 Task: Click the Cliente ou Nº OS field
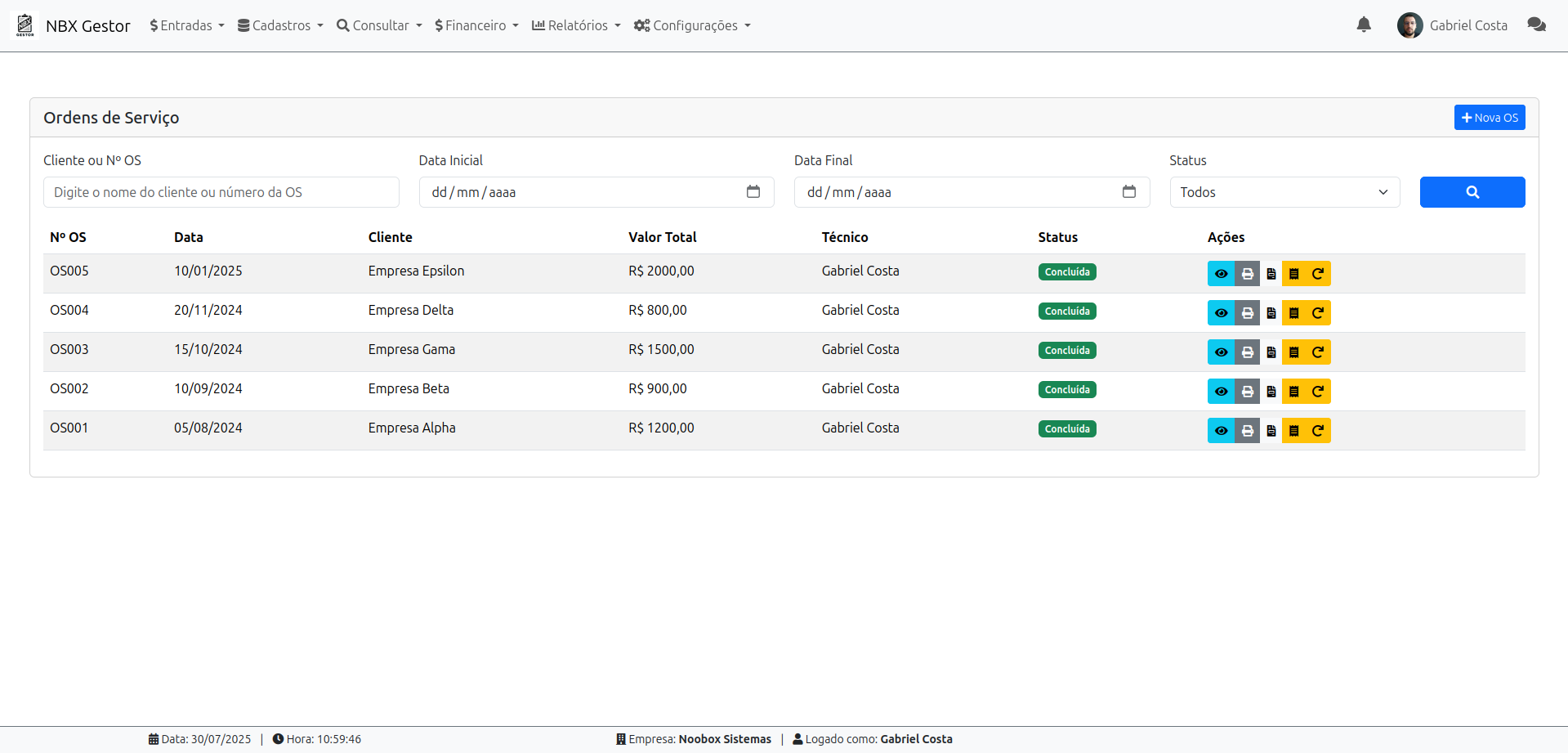pos(221,192)
